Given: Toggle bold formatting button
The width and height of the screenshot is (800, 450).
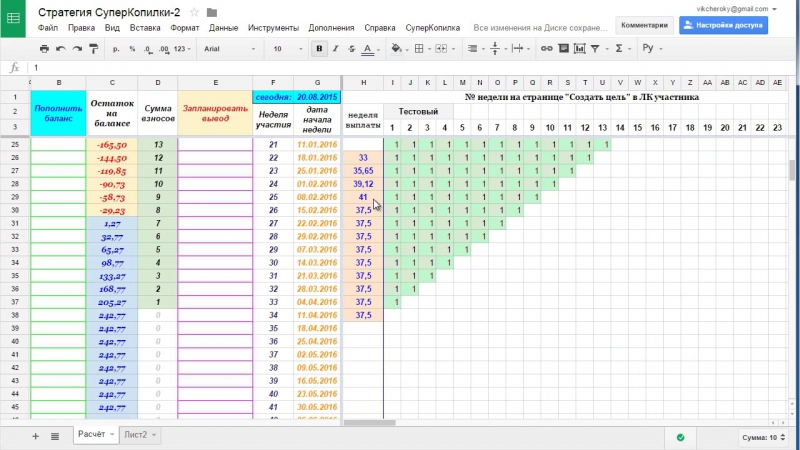Looking at the screenshot, I should click(319, 48).
